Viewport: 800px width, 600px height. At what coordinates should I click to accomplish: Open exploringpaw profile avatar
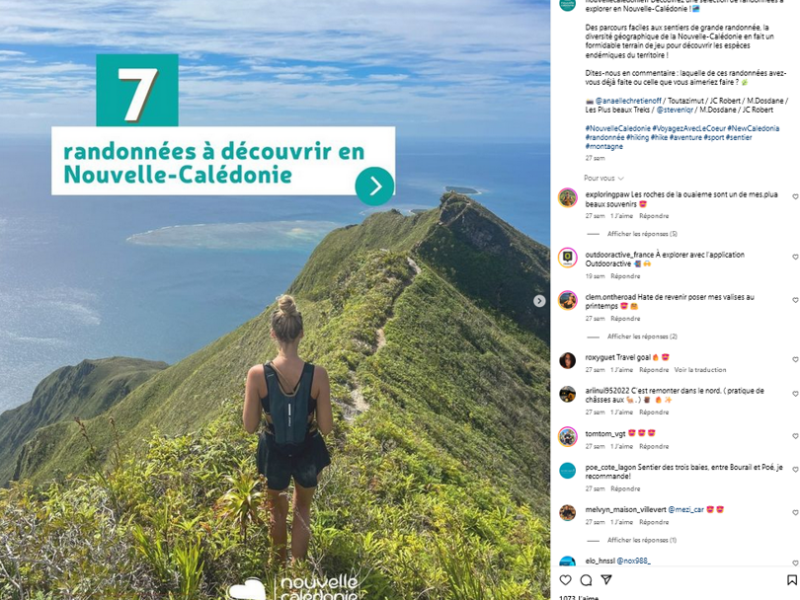[567, 197]
